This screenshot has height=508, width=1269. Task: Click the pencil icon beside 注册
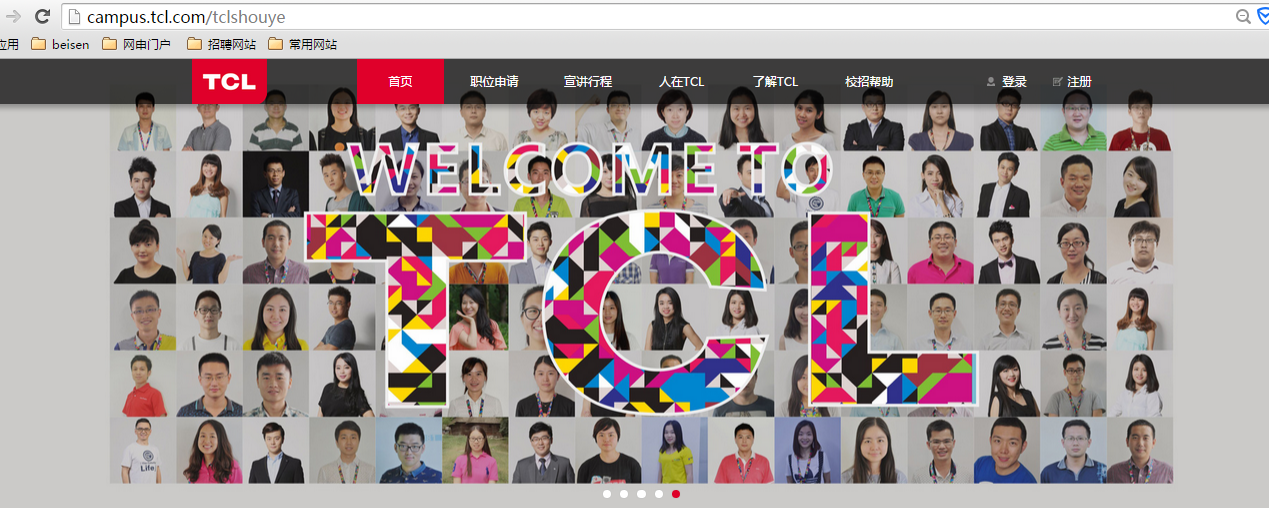point(1057,82)
